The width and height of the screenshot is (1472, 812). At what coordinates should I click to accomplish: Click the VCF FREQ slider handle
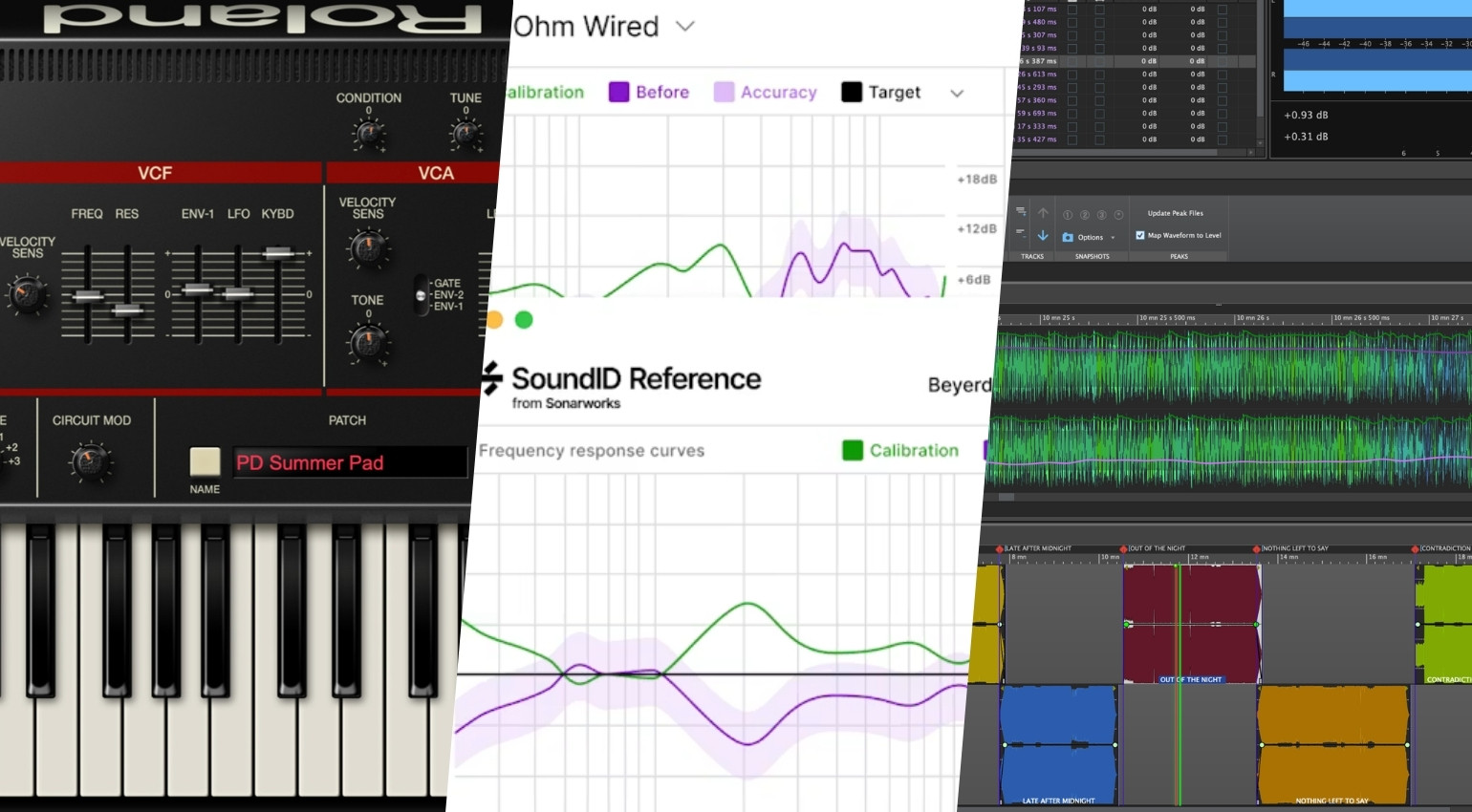tap(88, 297)
